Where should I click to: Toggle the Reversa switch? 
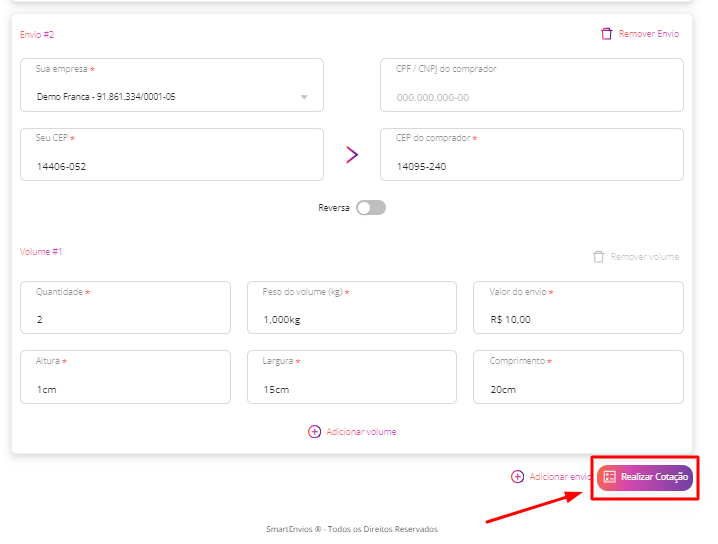[371, 208]
